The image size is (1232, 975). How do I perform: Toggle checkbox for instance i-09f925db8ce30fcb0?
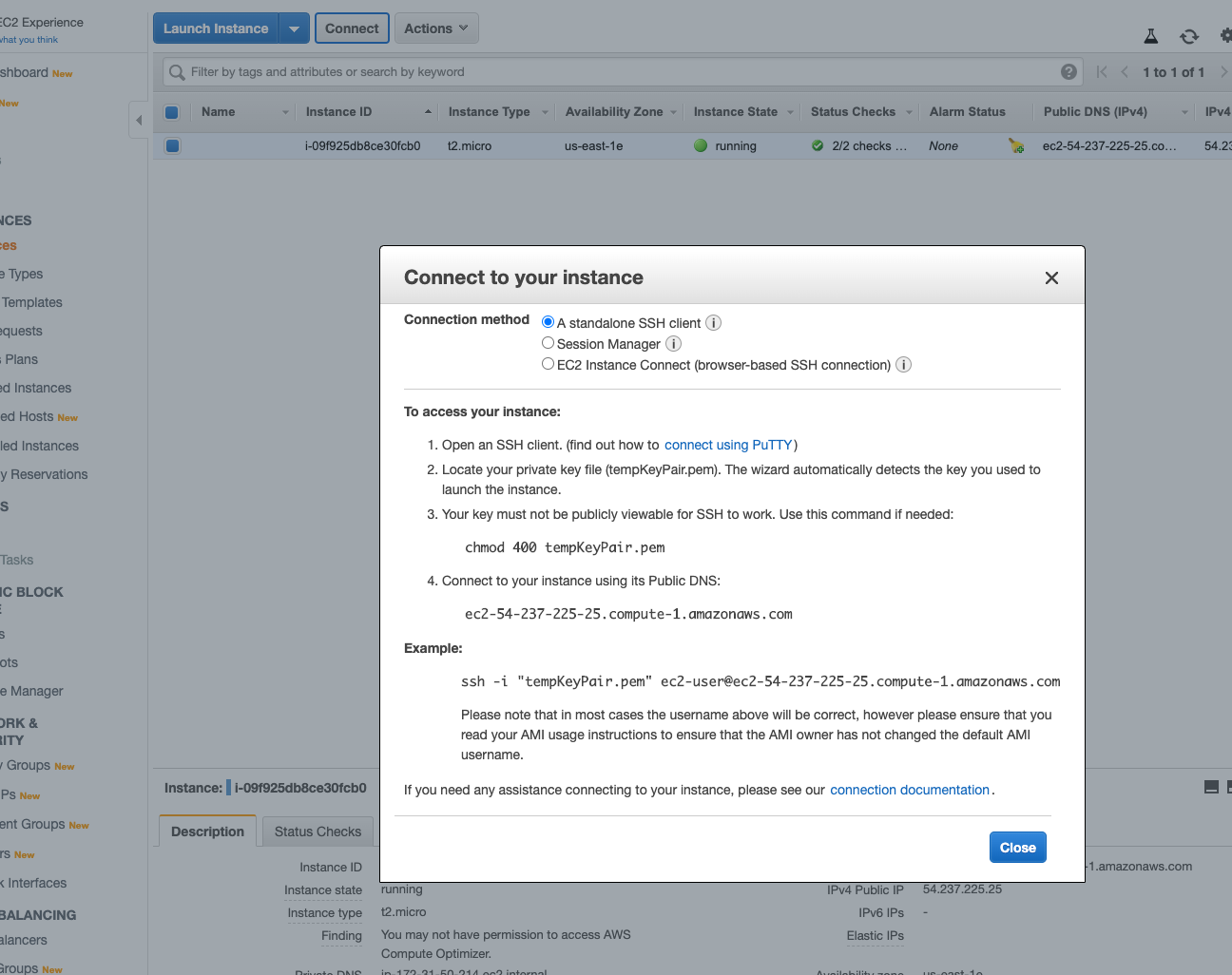point(172,146)
